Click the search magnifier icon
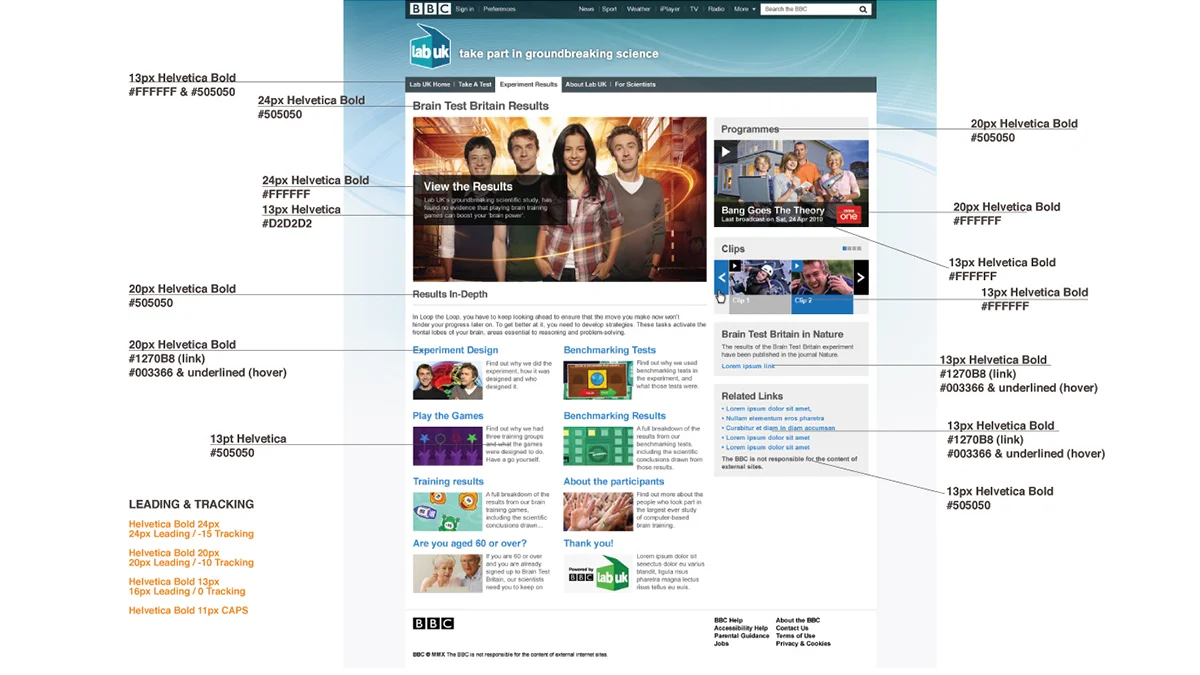Viewport: 1200px width, 675px height. (x=863, y=9)
